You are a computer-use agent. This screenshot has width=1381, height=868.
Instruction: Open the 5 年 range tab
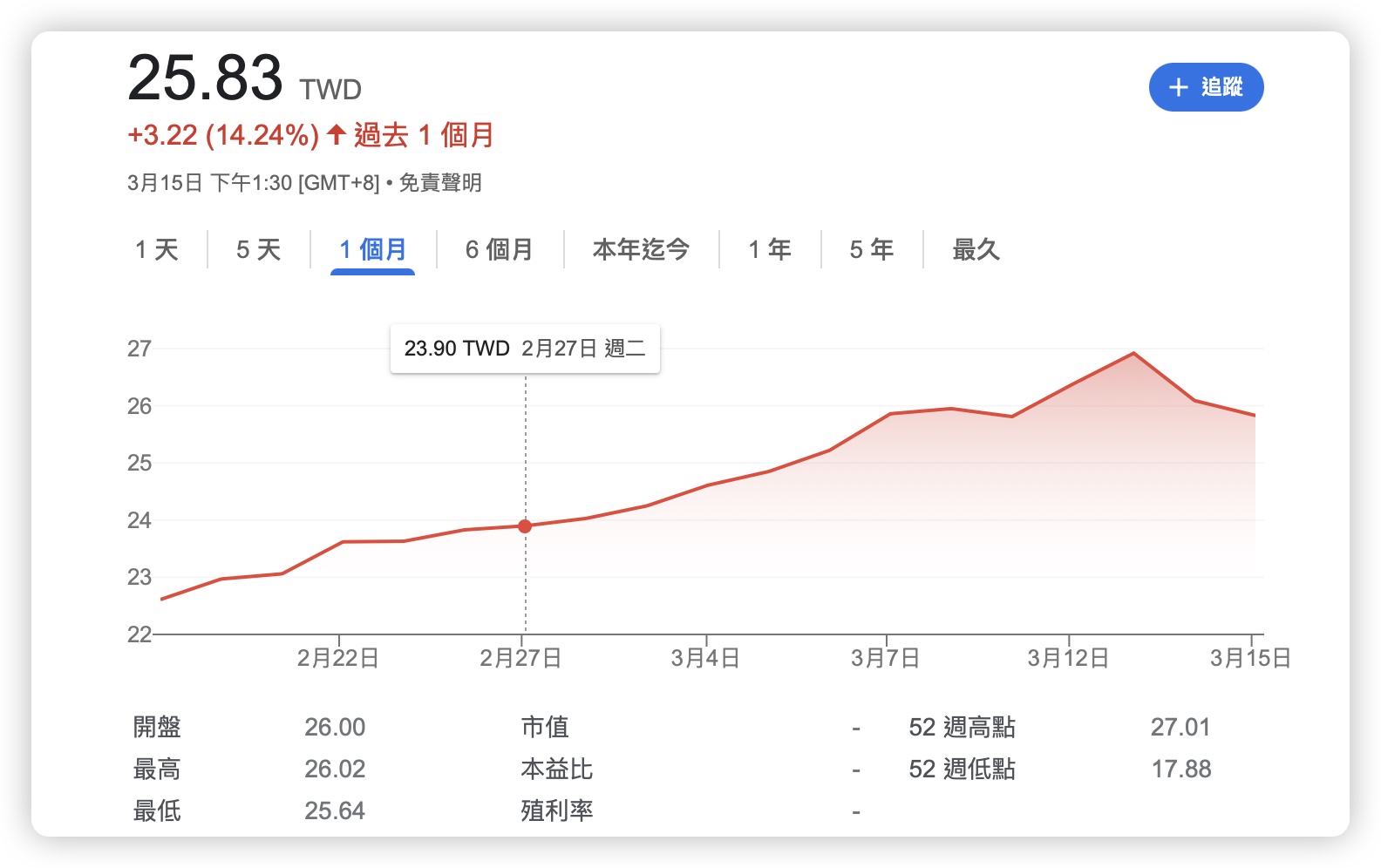click(x=872, y=250)
